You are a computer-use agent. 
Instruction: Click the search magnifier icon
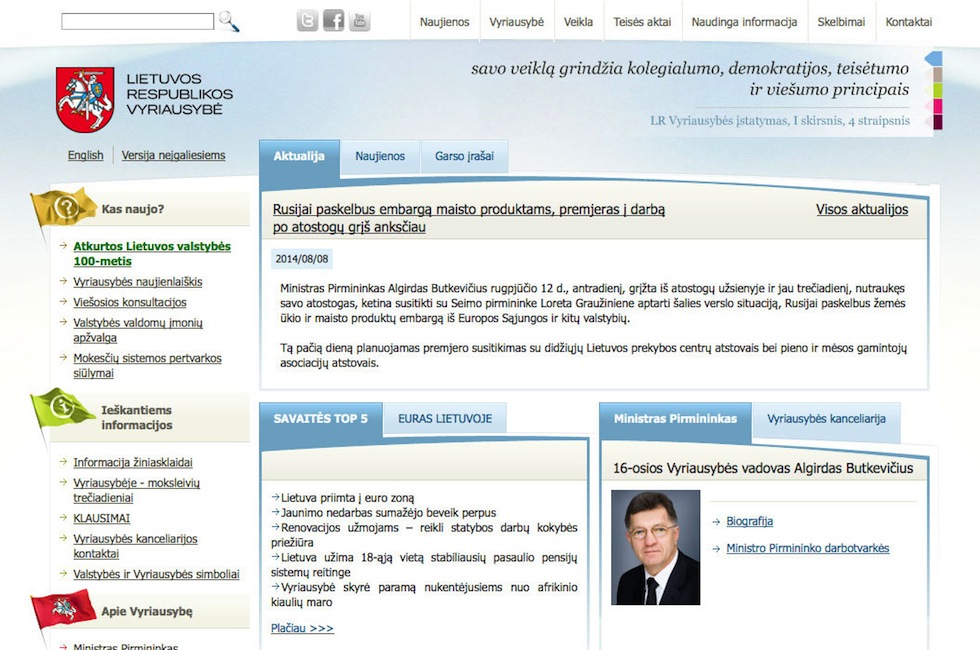[229, 21]
